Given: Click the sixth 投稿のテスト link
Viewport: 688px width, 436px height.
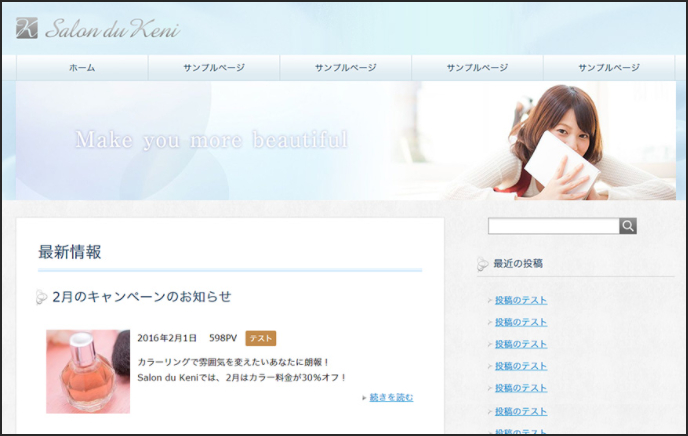Looking at the screenshot, I should 521,411.
